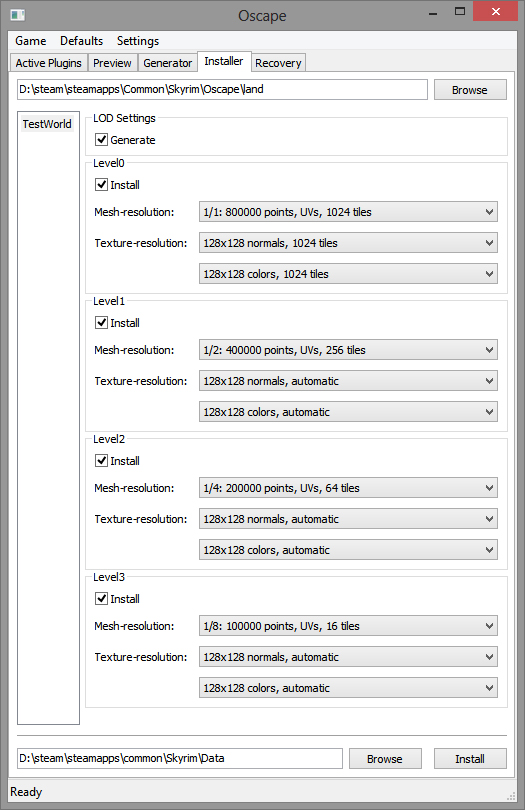Screen dimensions: 525x810
Task: Open Level2 Mesh-resolution dropdown (1/4: 200000 points)
Action: point(348,488)
